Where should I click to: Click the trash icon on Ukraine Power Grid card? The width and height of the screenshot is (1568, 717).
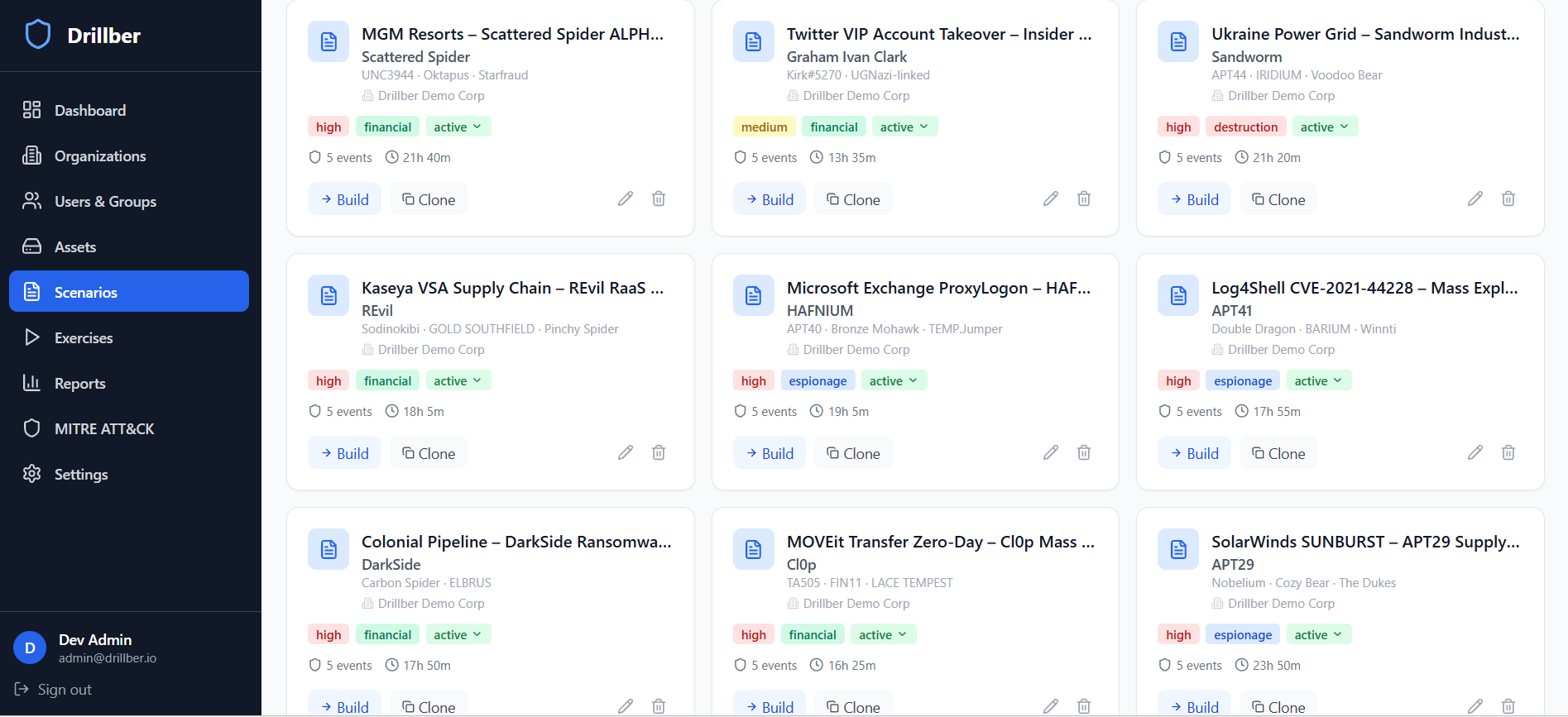pyautogui.click(x=1508, y=198)
